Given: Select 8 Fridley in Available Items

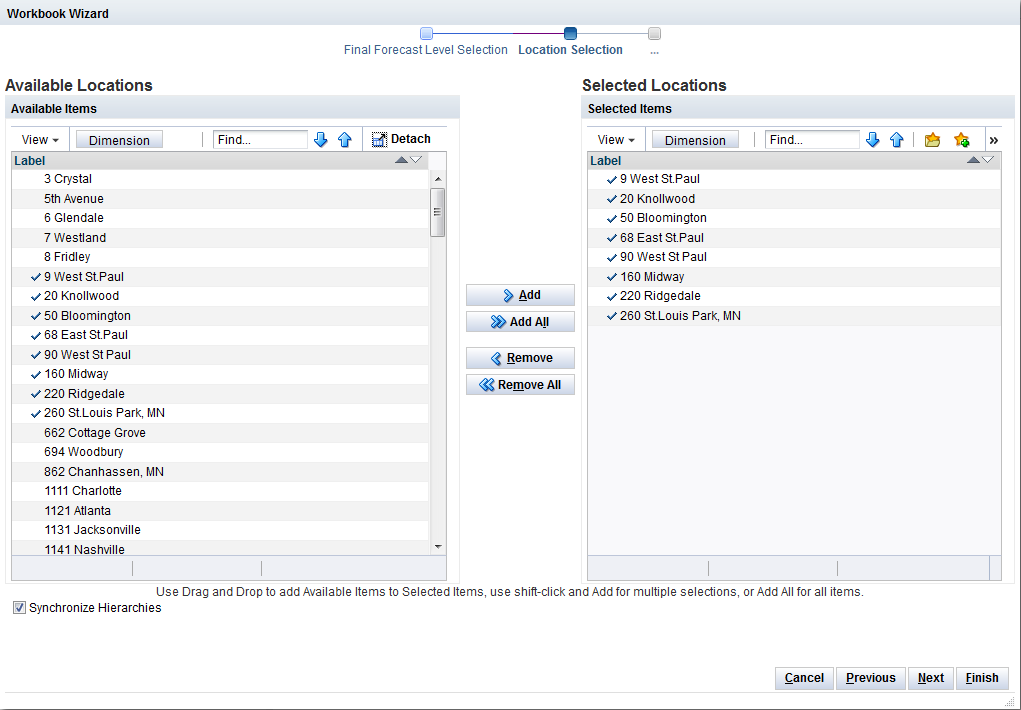Looking at the screenshot, I should (x=220, y=257).
